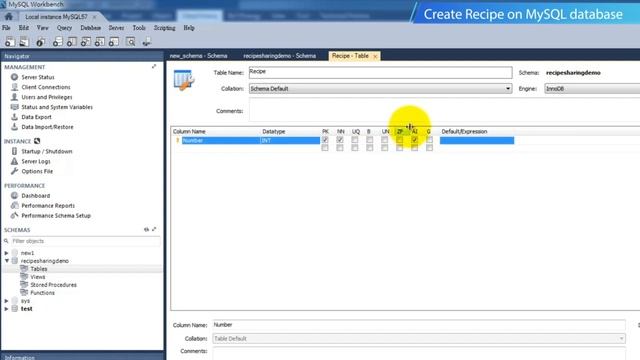Toggle G checkbox for Number column
The width and height of the screenshot is (640, 360).
(429, 140)
